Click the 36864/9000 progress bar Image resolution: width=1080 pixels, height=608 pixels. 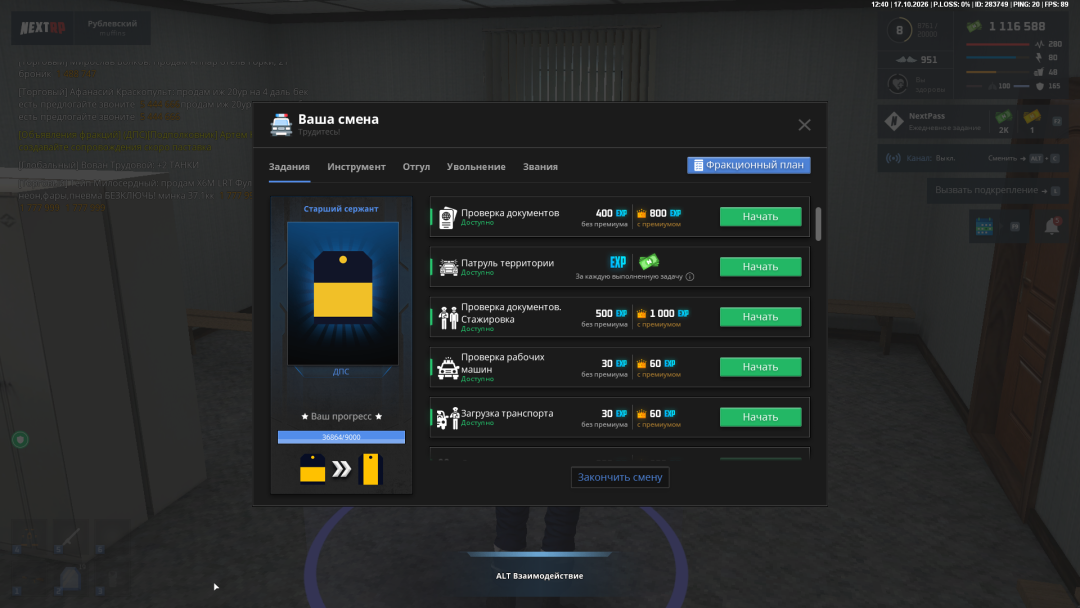(x=341, y=437)
